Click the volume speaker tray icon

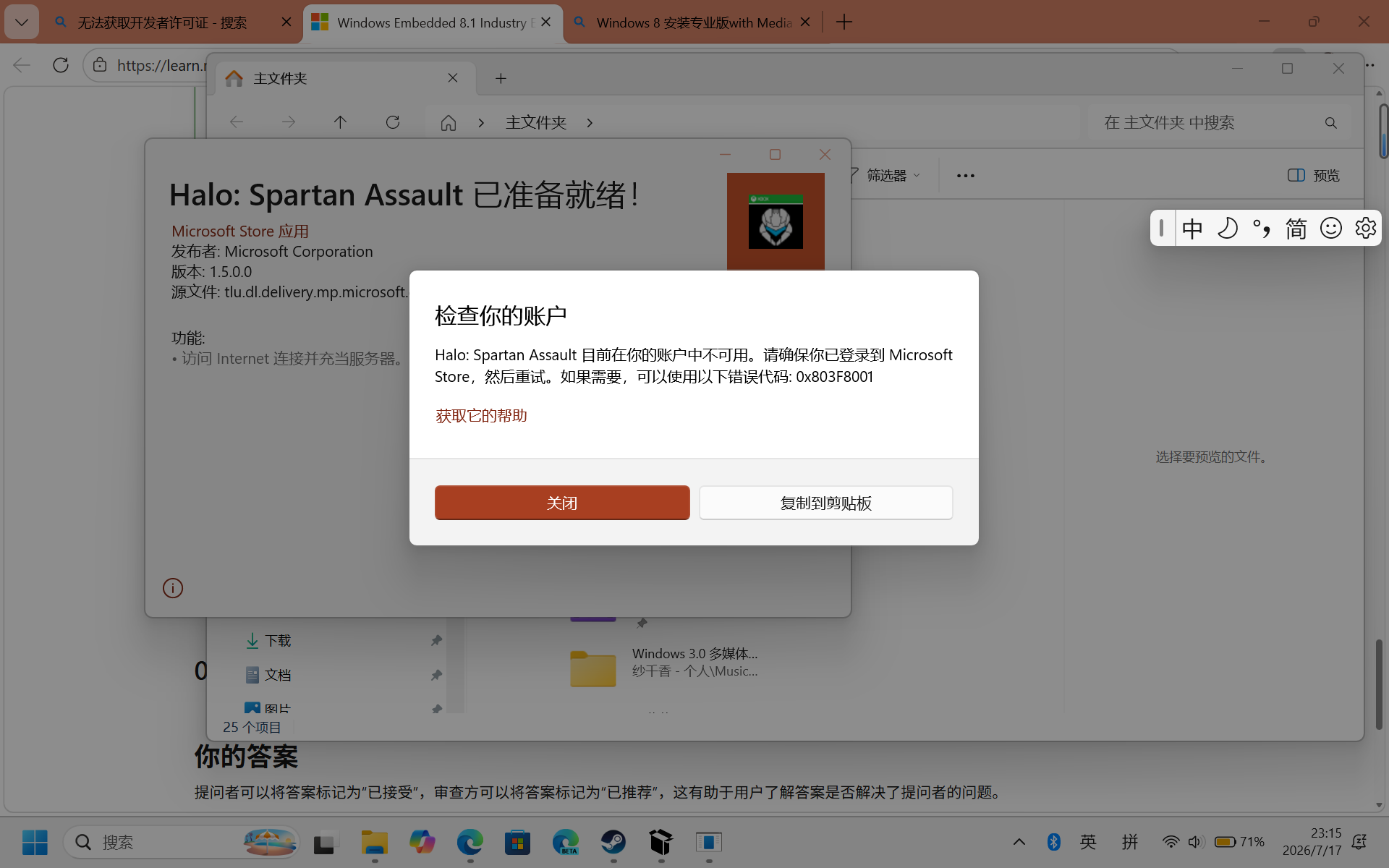[x=1195, y=842]
